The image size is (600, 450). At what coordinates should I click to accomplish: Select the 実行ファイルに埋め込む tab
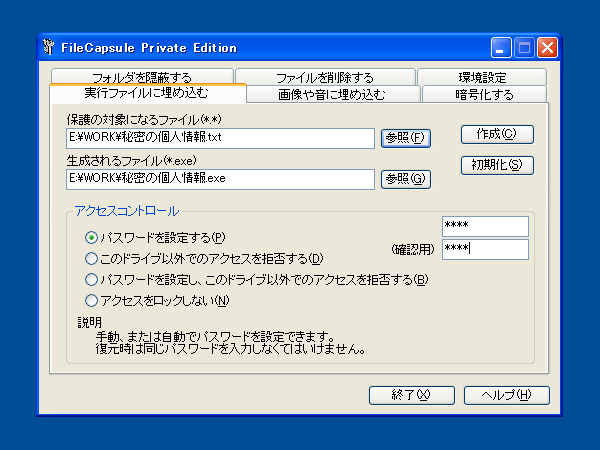[x=148, y=93]
